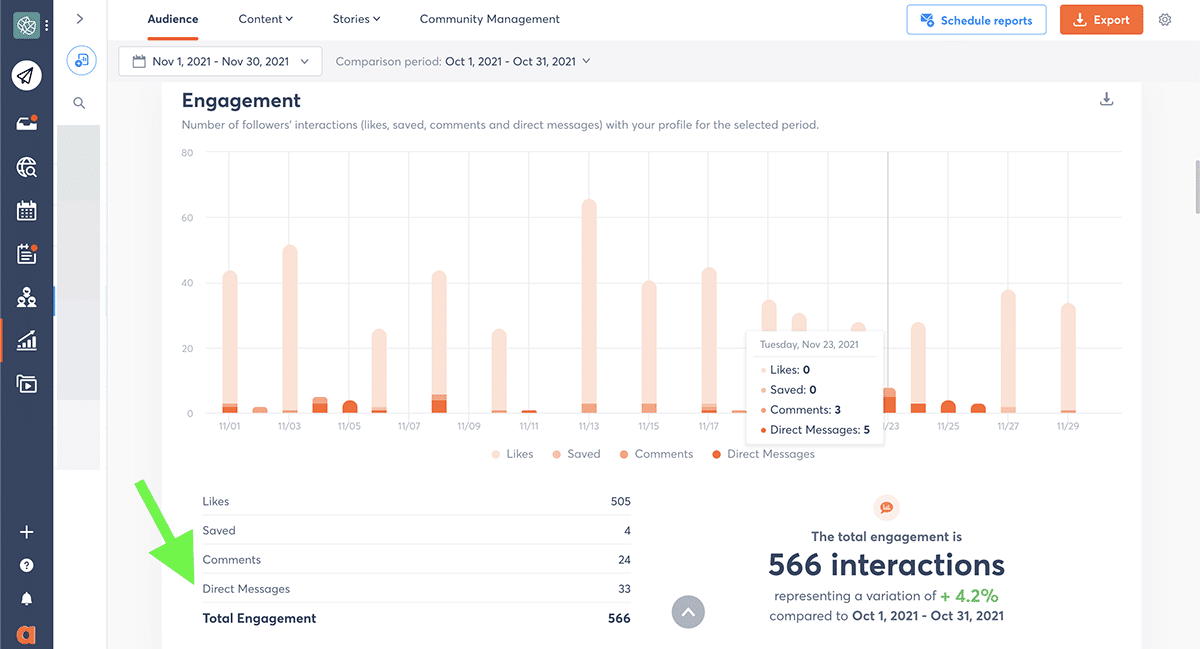This screenshot has width=1200, height=649.
Task: Open the Content menu
Action: (265, 18)
